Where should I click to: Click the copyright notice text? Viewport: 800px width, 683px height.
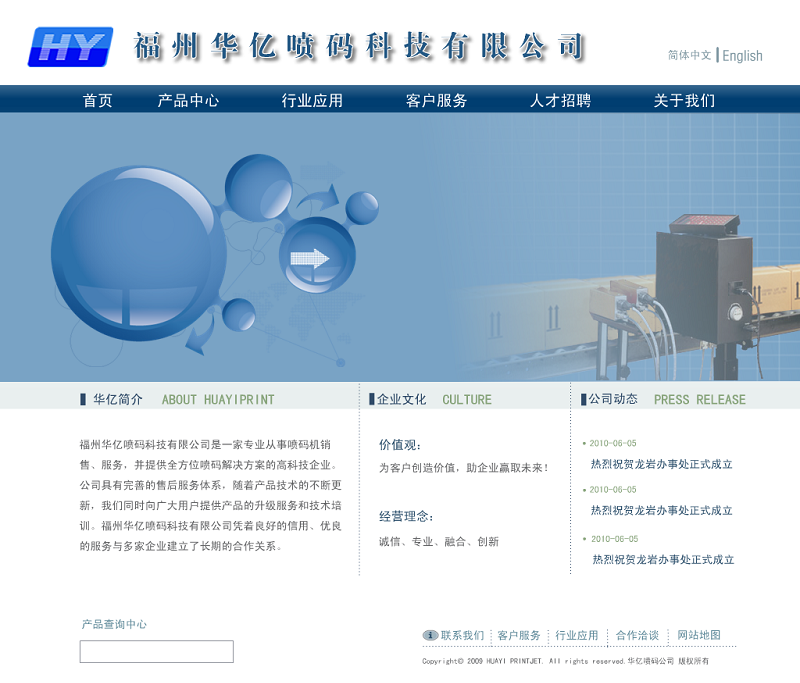click(x=565, y=661)
